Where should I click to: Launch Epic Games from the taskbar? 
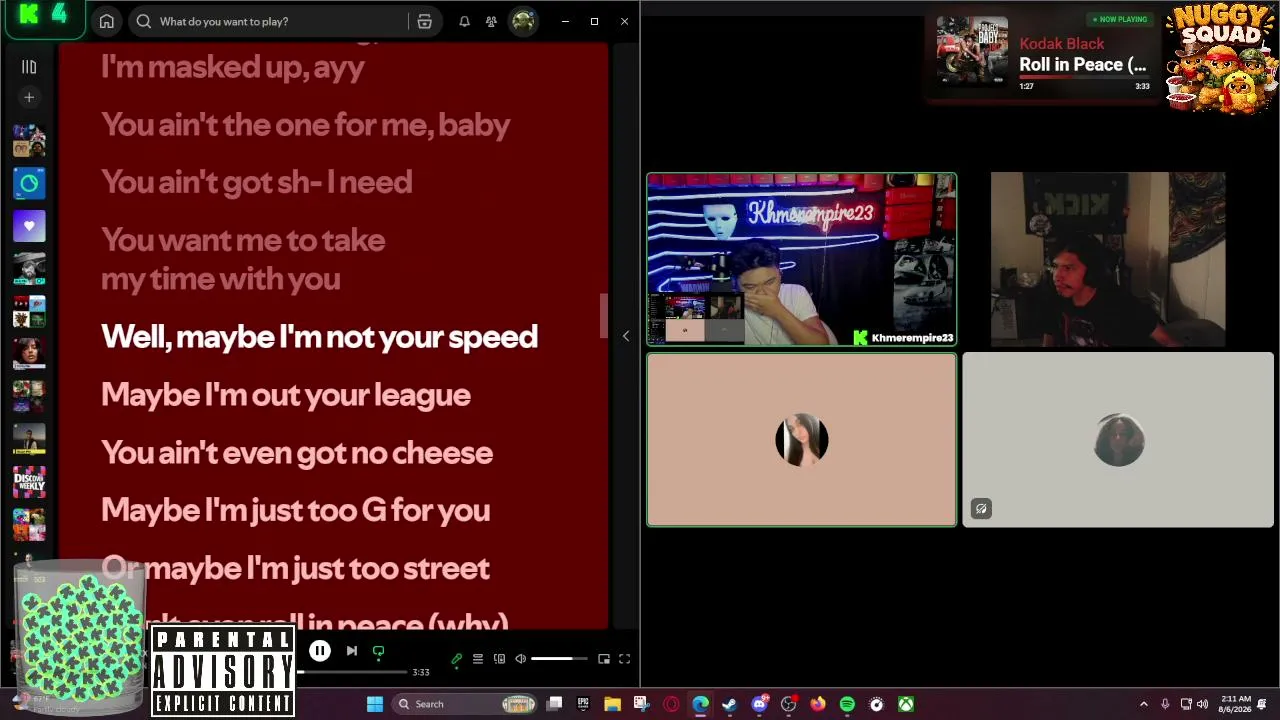(x=583, y=704)
